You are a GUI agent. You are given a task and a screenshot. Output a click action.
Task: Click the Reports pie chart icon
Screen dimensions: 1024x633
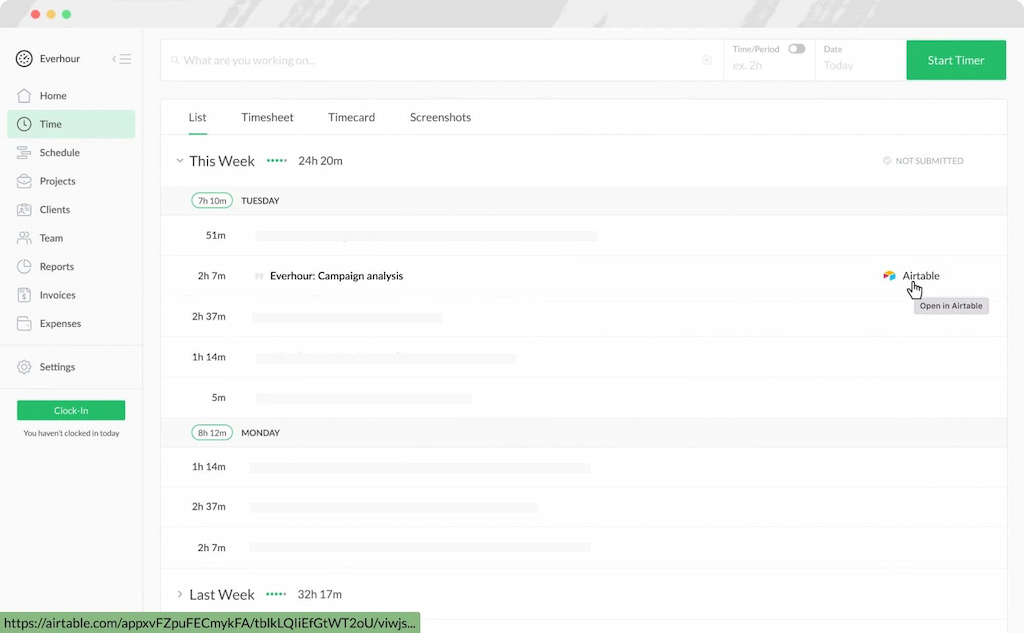click(24, 267)
